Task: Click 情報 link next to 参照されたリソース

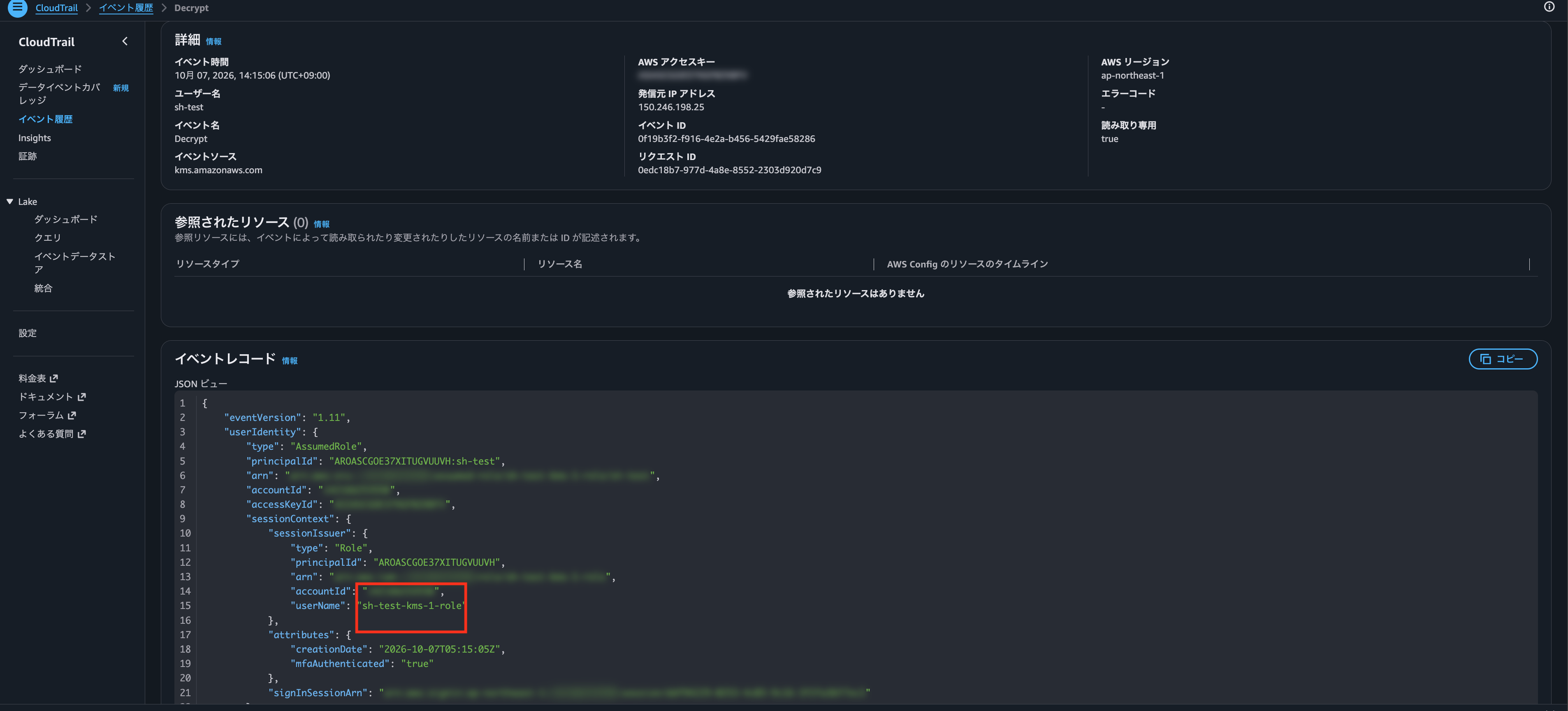Action: pos(321,224)
